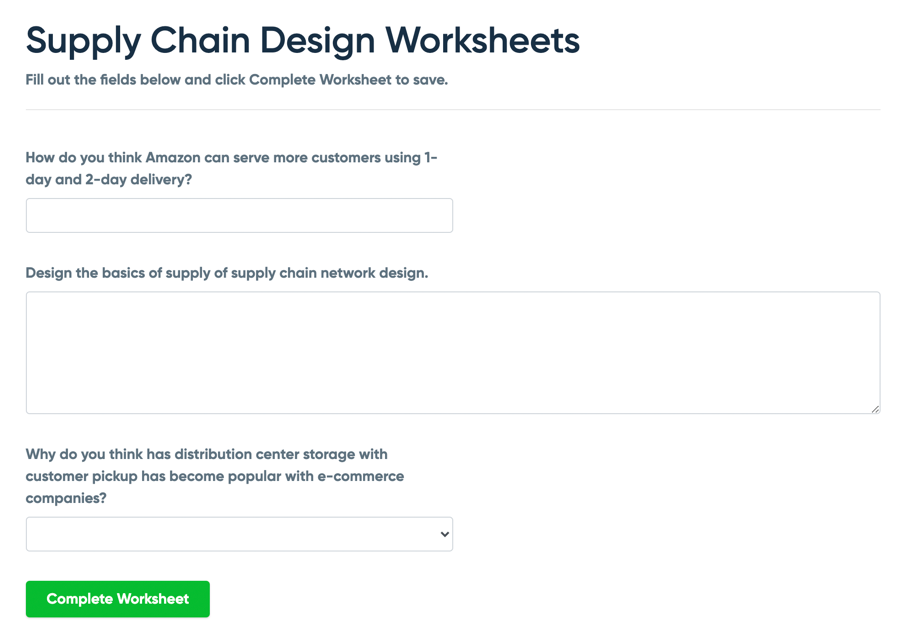Click the 'Fill out the fields below' instruction
The width and height of the screenshot is (900, 636).
[x=236, y=80]
